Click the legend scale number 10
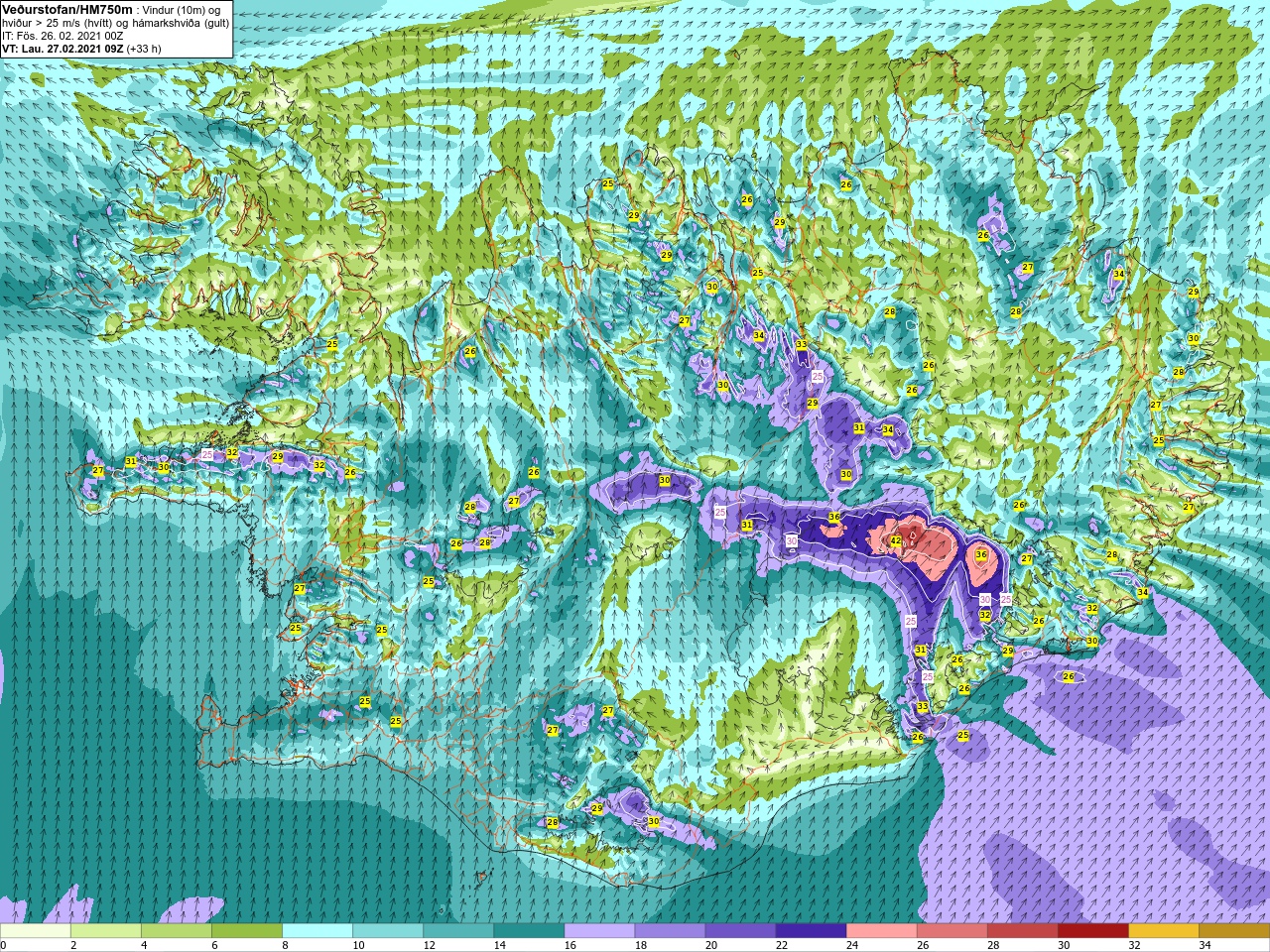The height and width of the screenshot is (952, 1270). (359, 945)
